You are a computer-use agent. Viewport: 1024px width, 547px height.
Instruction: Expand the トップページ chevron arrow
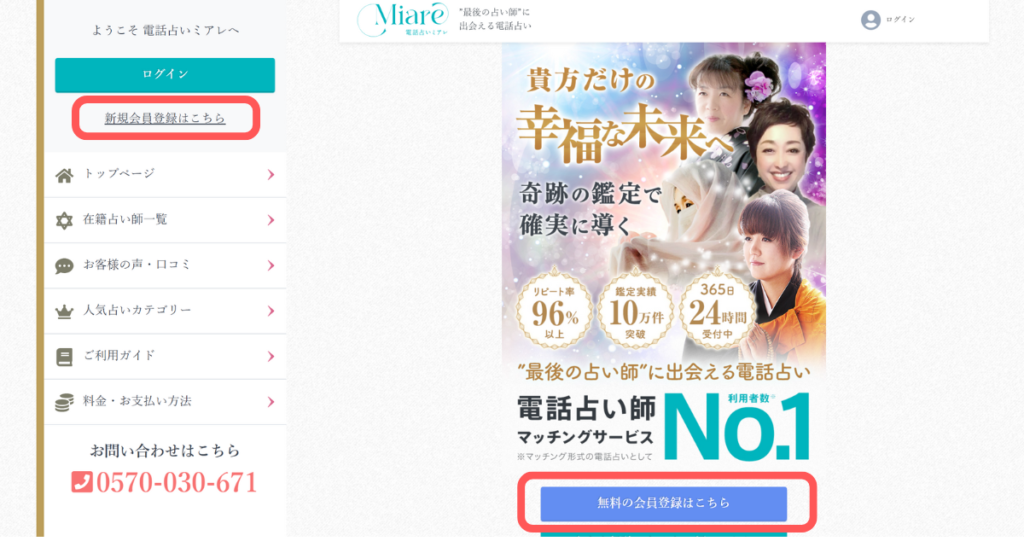270,174
